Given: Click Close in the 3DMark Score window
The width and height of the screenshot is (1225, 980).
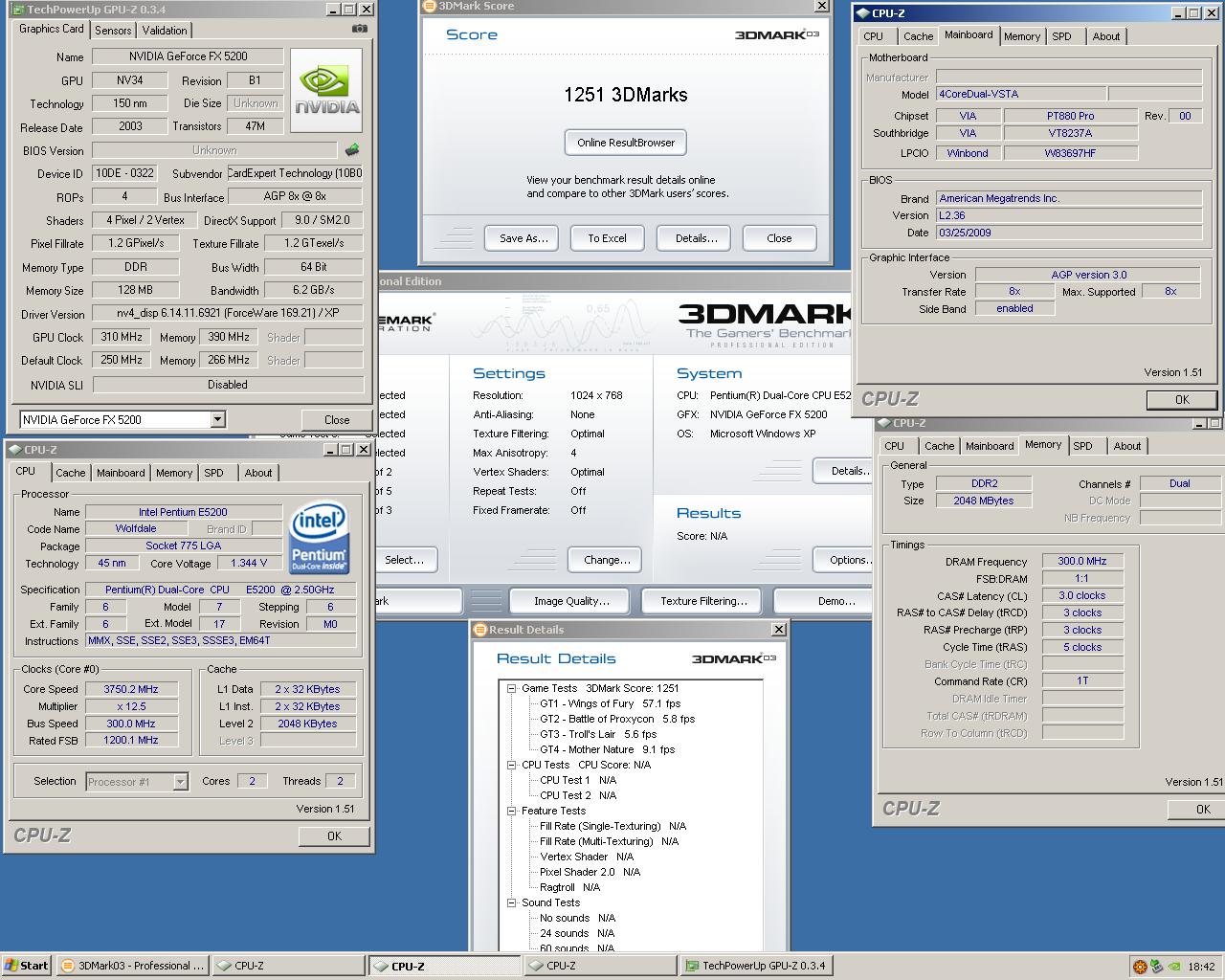Looking at the screenshot, I should click(779, 238).
